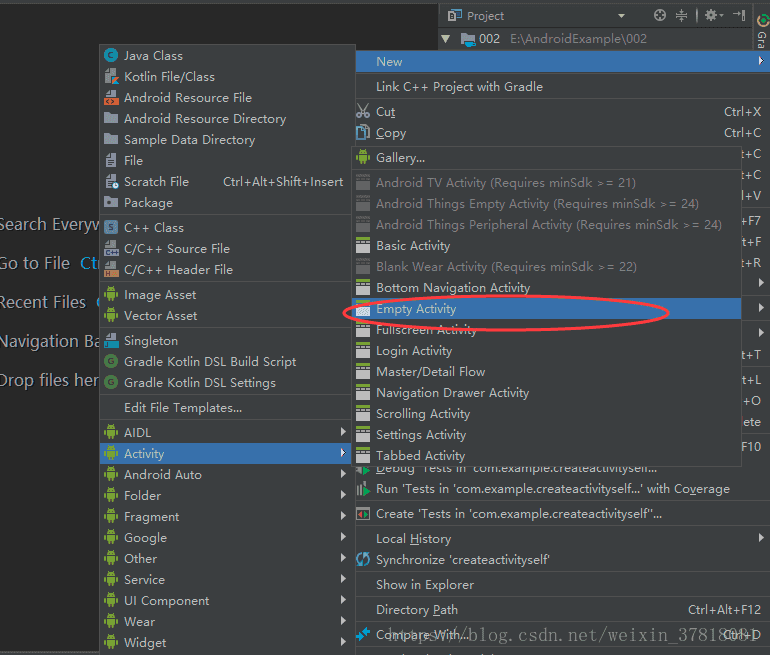This screenshot has height=655, width=770.
Task: Click the Gradle Kotlin DSL Build Script icon
Action: (x=111, y=361)
